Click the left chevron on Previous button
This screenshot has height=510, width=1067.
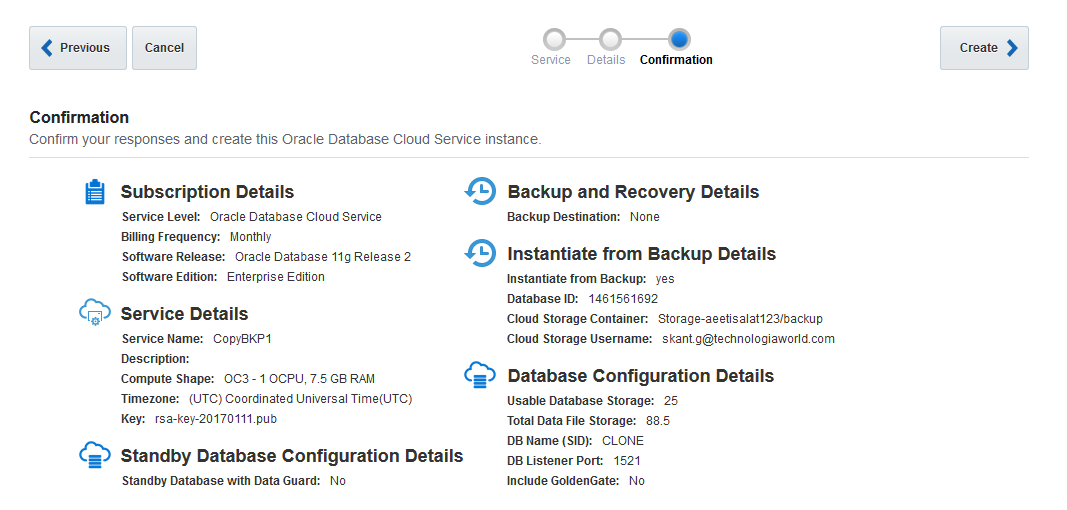pos(46,48)
